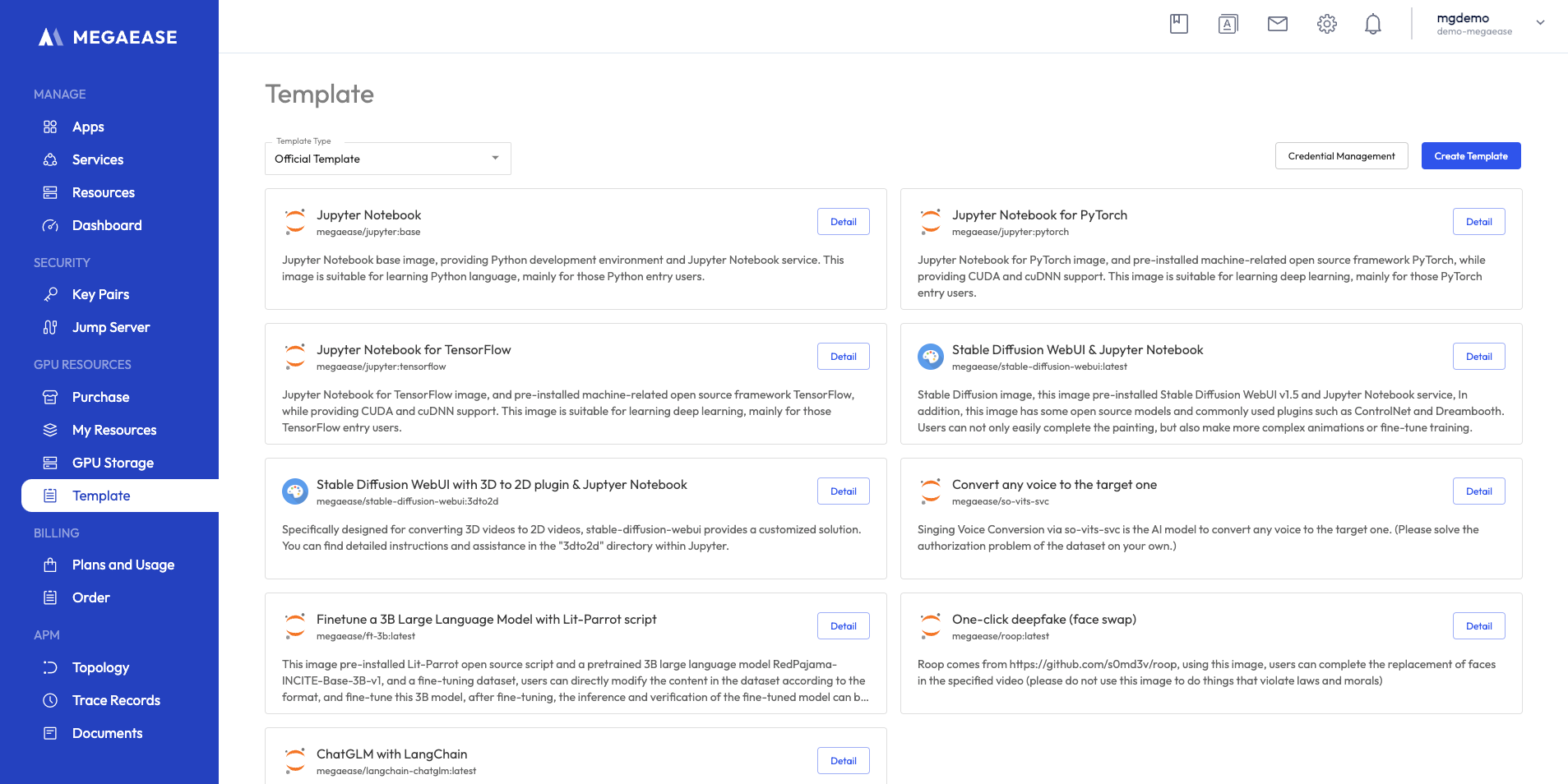This screenshot has width=1568, height=784.
Task: View Detail for Jupyter Notebook for TensorFlow
Action: [x=843, y=357]
